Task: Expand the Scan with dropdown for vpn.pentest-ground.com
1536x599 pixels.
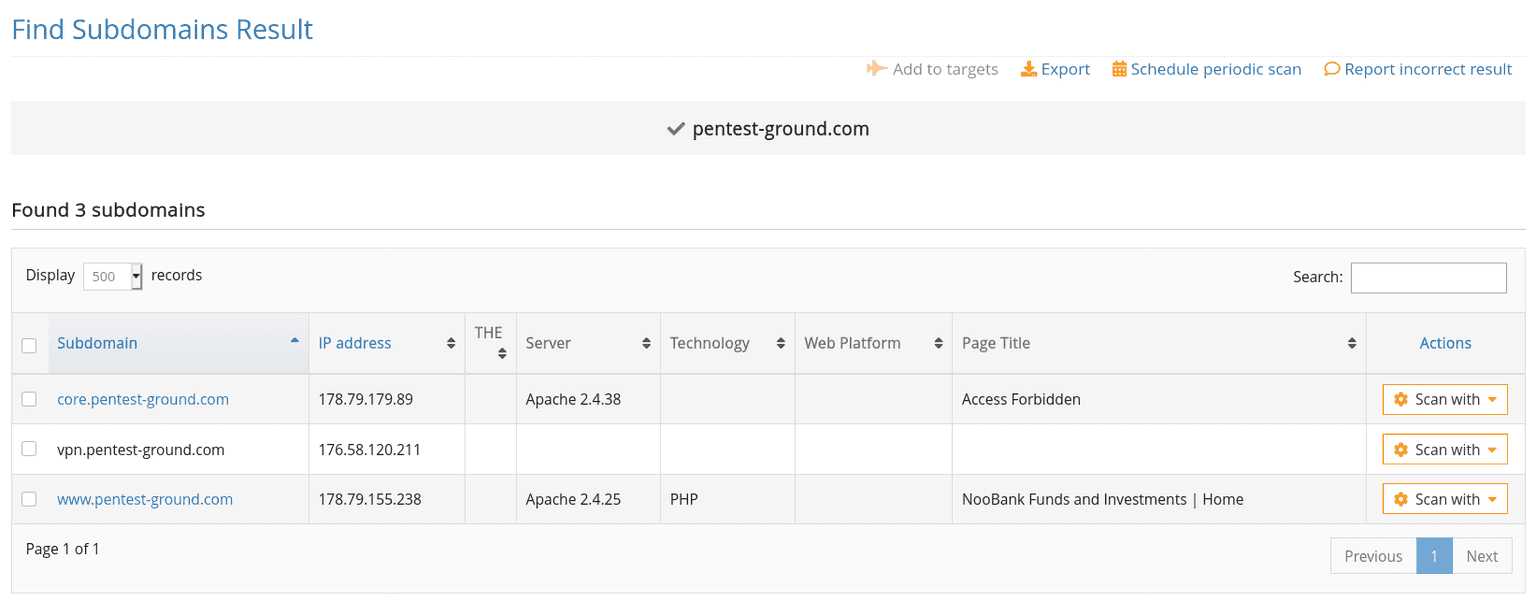Action: click(1495, 449)
